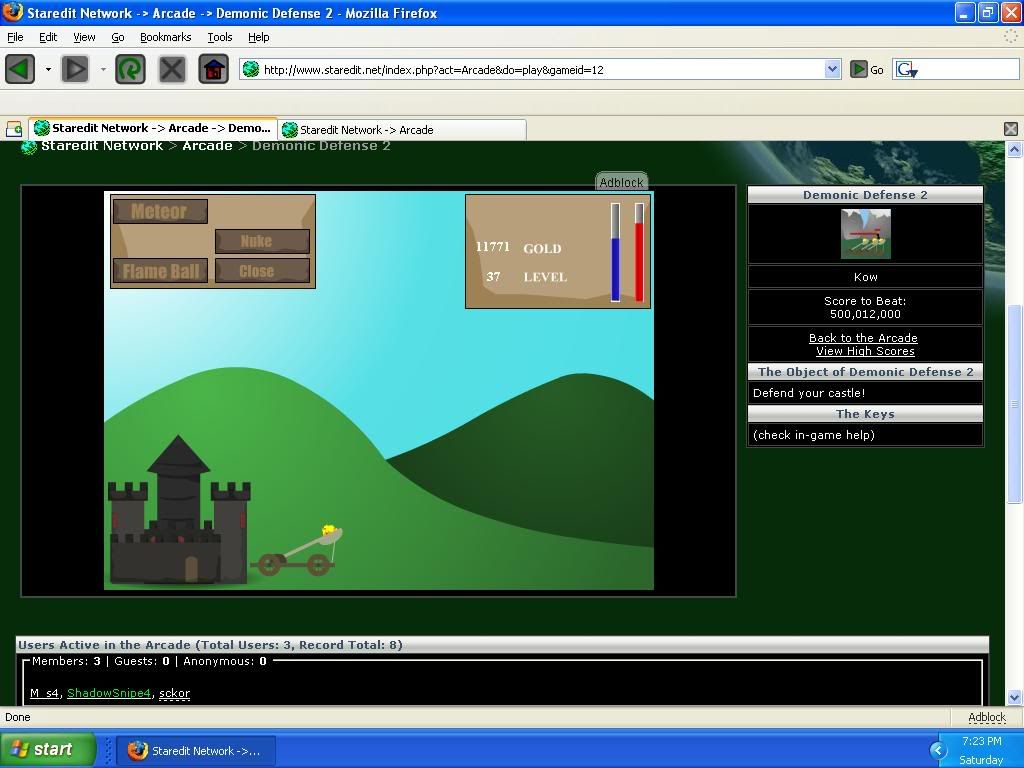Image resolution: width=1024 pixels, height=768 pixels.
Task: Open the View High Scores link
Action: [865, 351]
